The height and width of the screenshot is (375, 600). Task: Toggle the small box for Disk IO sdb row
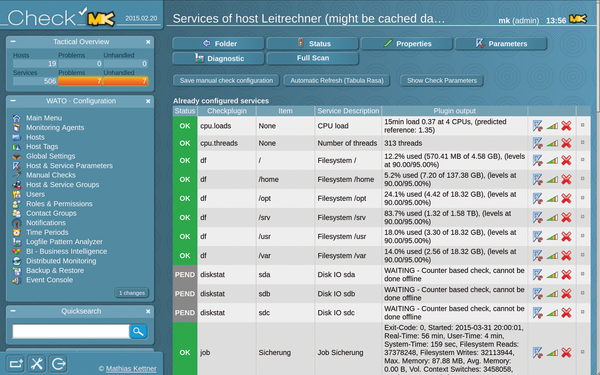click(x=582, y=293)
